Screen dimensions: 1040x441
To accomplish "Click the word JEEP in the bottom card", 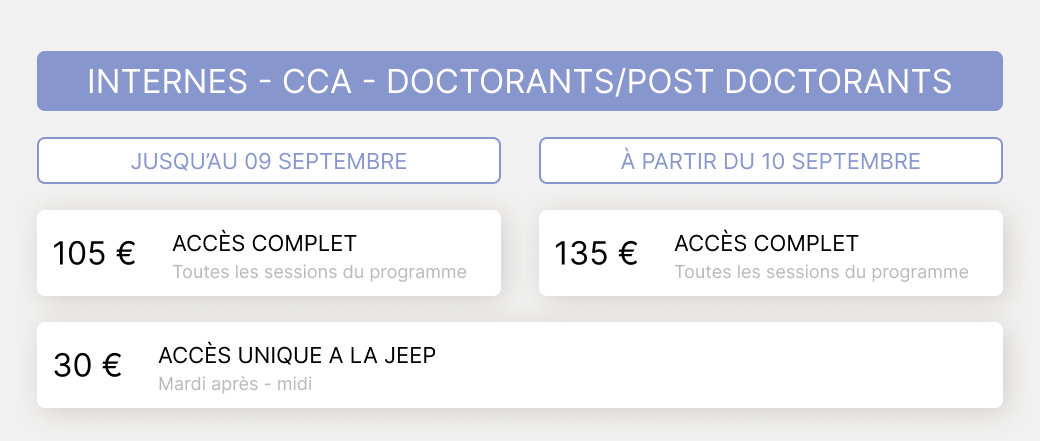I will pos(411,355).
